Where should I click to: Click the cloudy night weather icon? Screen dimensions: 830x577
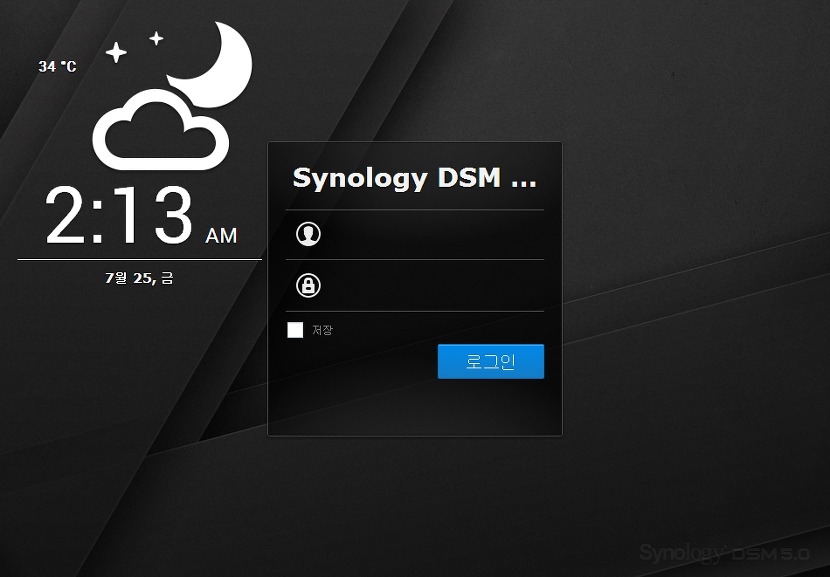click(173, 96)
